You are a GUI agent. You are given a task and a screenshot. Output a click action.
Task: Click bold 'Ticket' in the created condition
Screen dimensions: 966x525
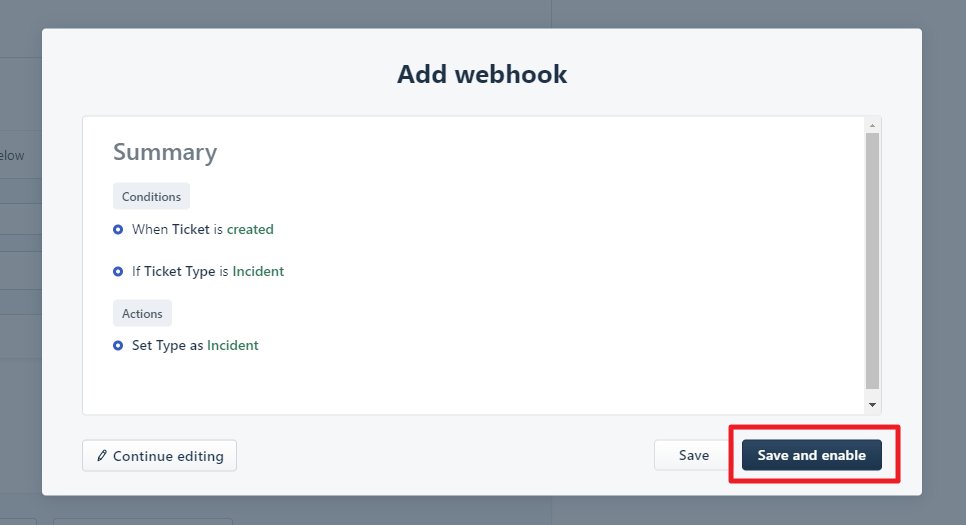(191, 230)
